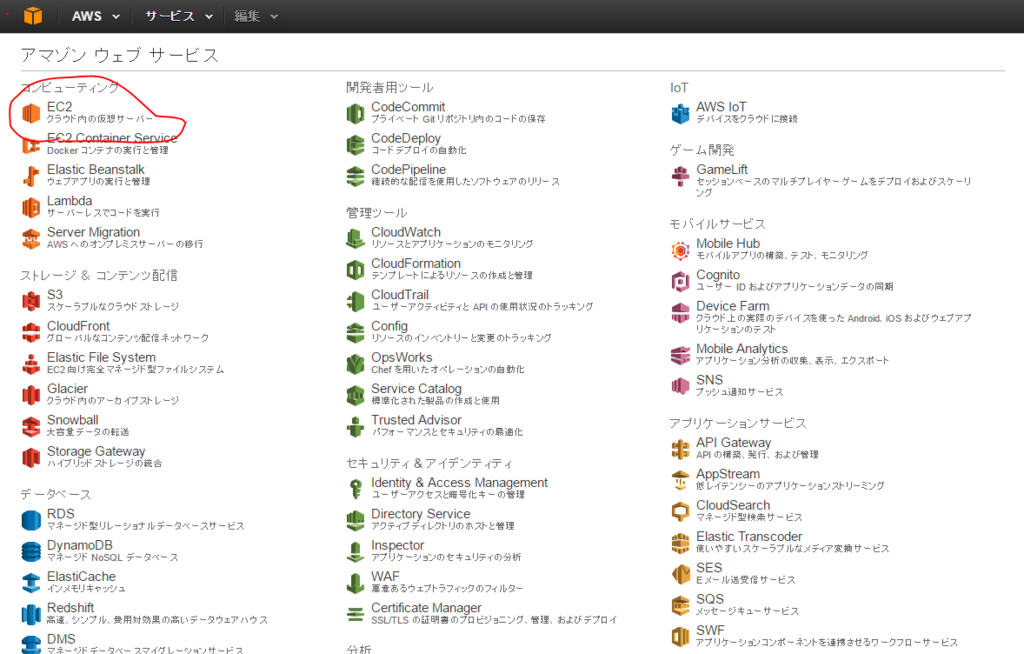Click the Identity & Access Management key icon
The image size is (1024, 654).
click(x=355, y=489)
